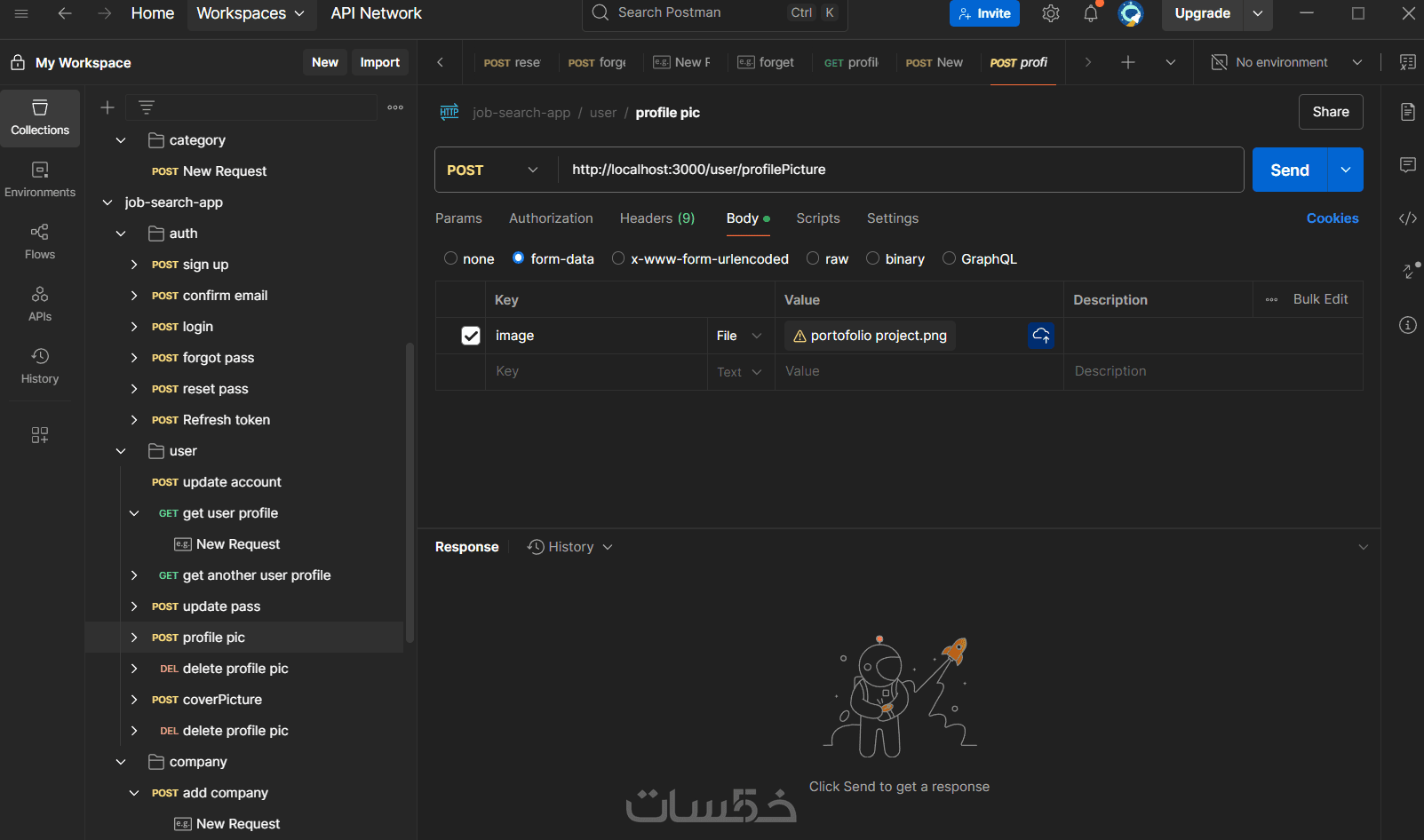Open the Flows sidebar panel
This screenshot has height=840, width=1424.
pyautogui.click(x=40, y=242)
